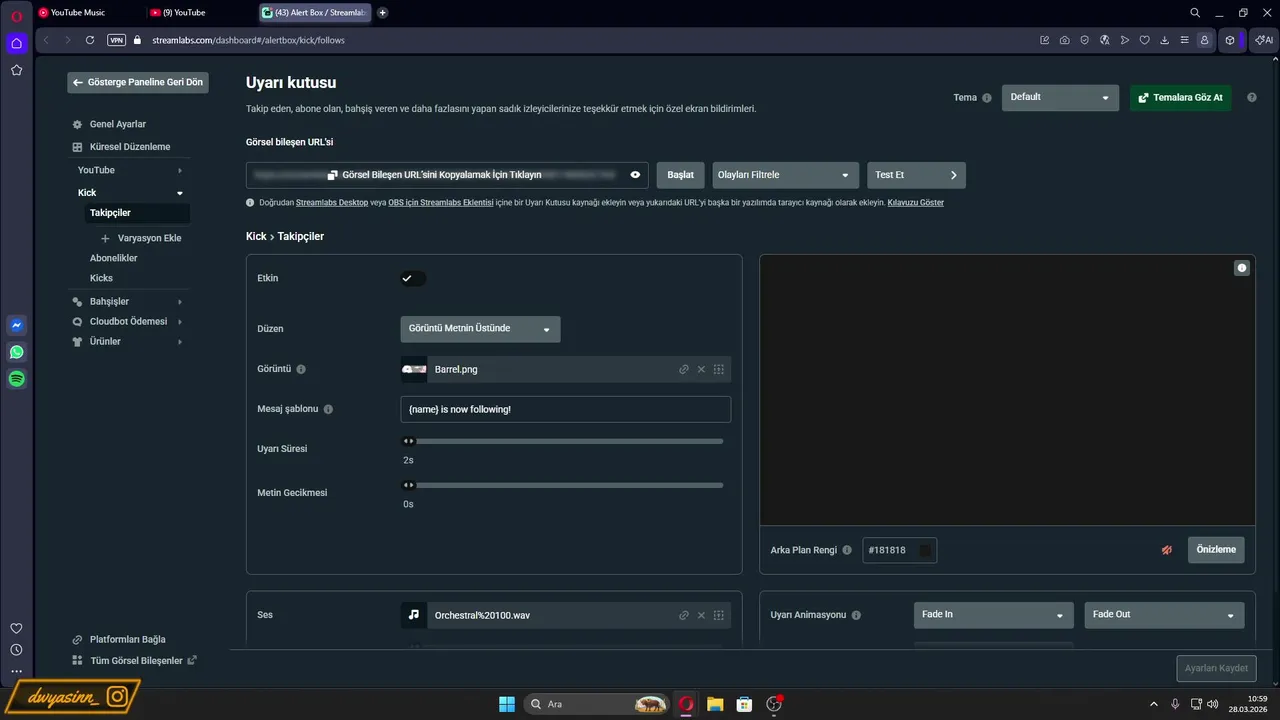The height and width of the screenshot is (720, 1280).
Task: Open Messenger in Opera sidebar
Action: coord(16,325)
